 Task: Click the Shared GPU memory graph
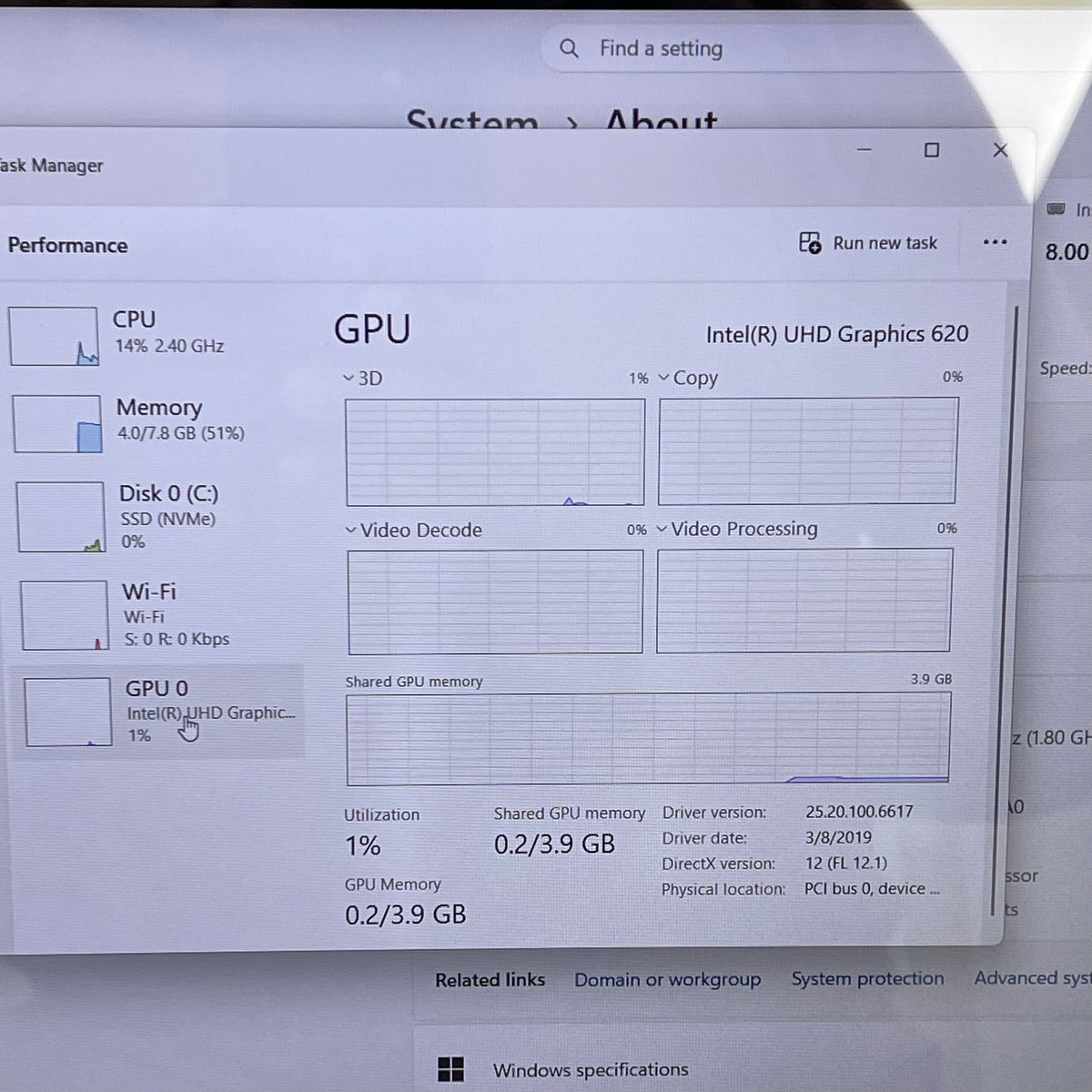[x=649, y=738]
